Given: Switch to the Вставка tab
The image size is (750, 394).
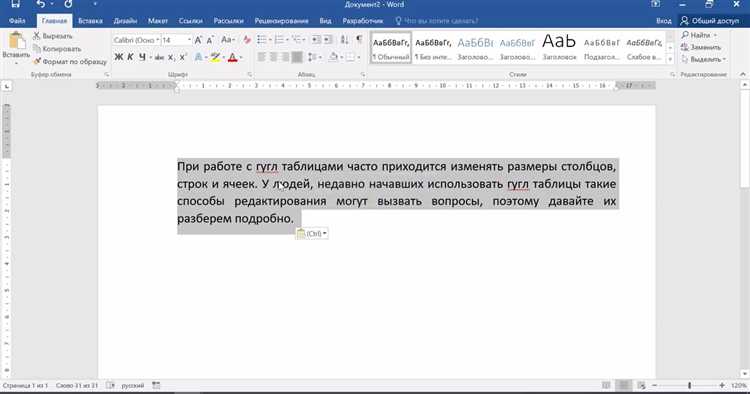Looking at the screenshot, I should [x=90, y=21].
